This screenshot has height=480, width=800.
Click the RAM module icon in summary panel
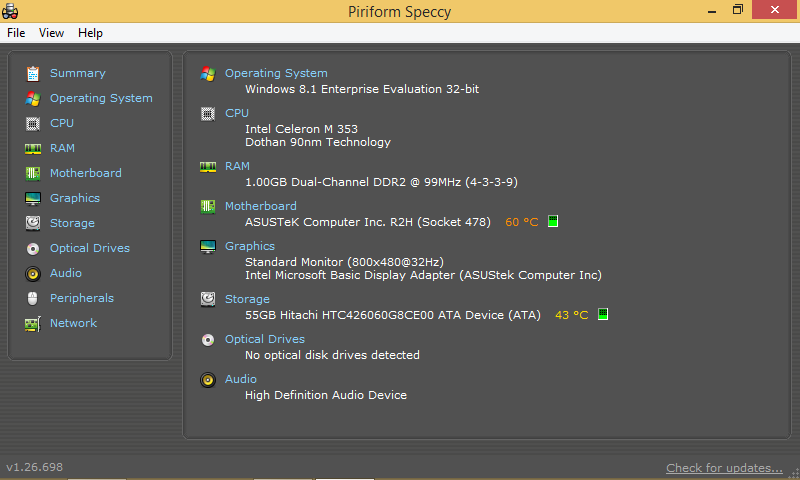[x=208, y=166]
